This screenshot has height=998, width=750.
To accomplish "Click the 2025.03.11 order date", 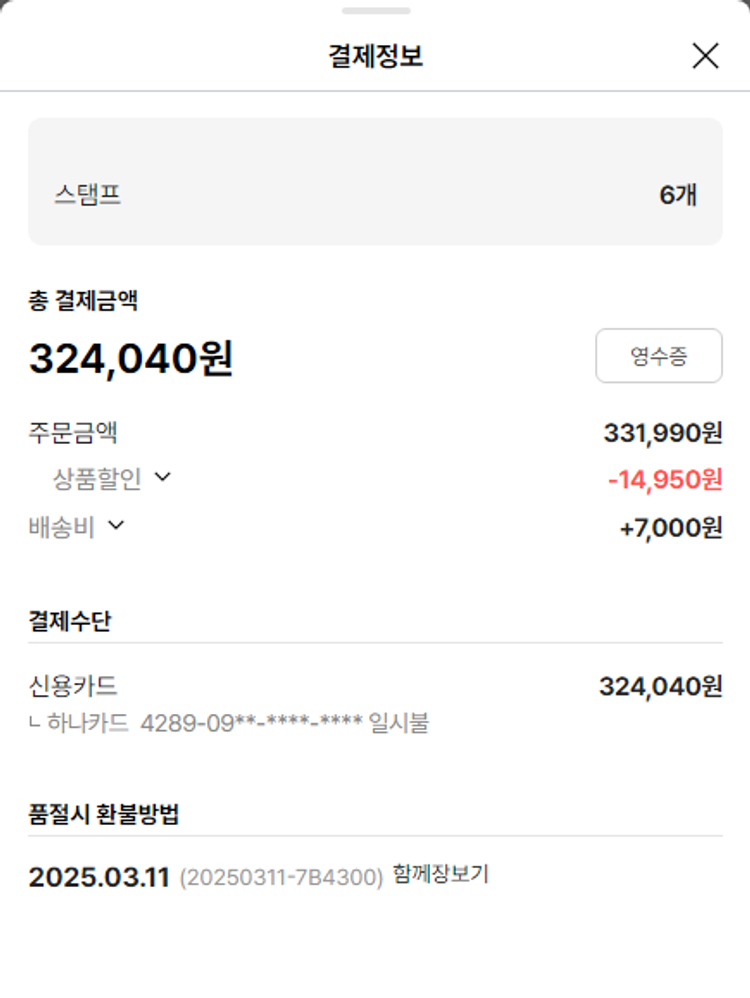I will pos(99,877).
